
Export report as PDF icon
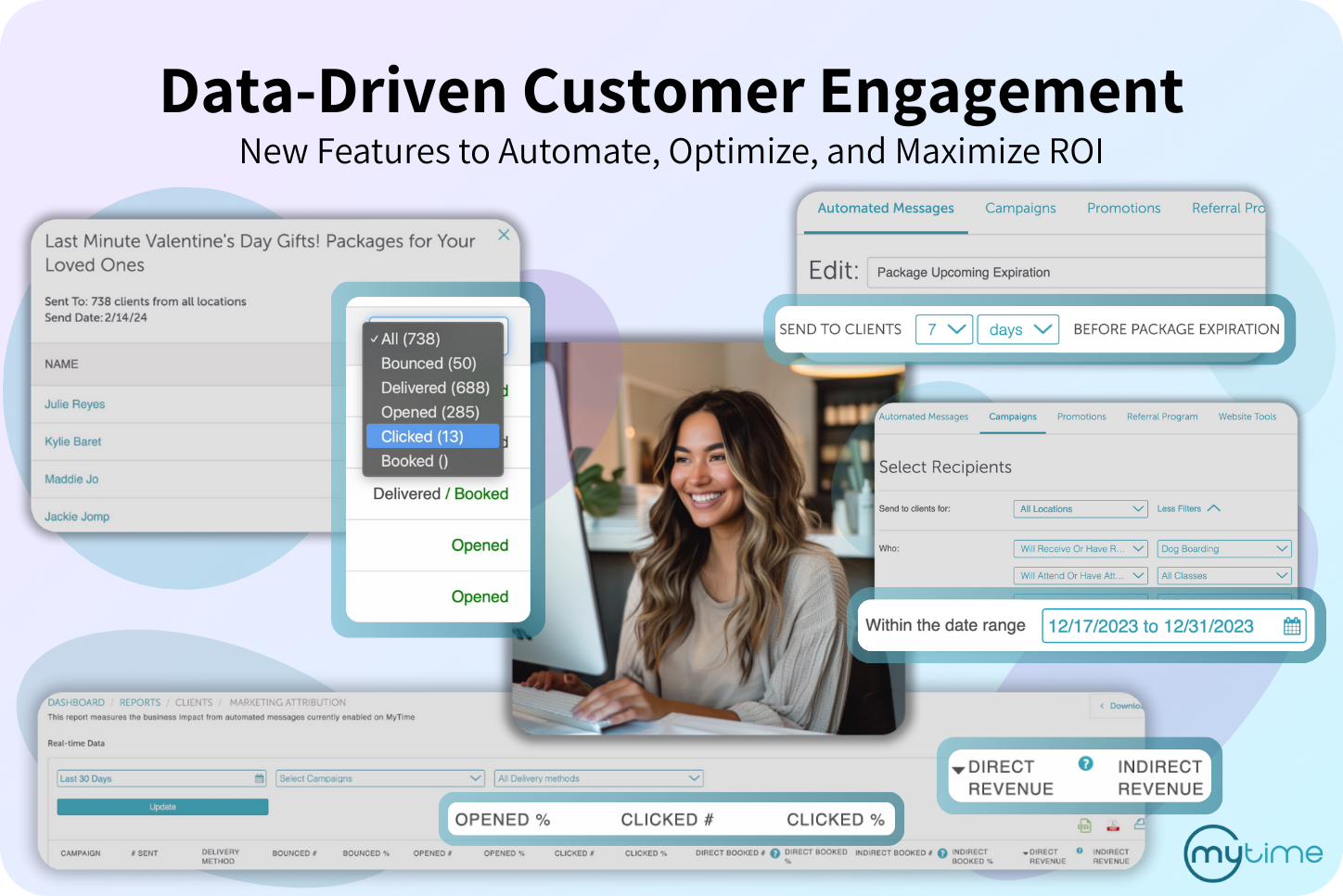coord(1113,826)
